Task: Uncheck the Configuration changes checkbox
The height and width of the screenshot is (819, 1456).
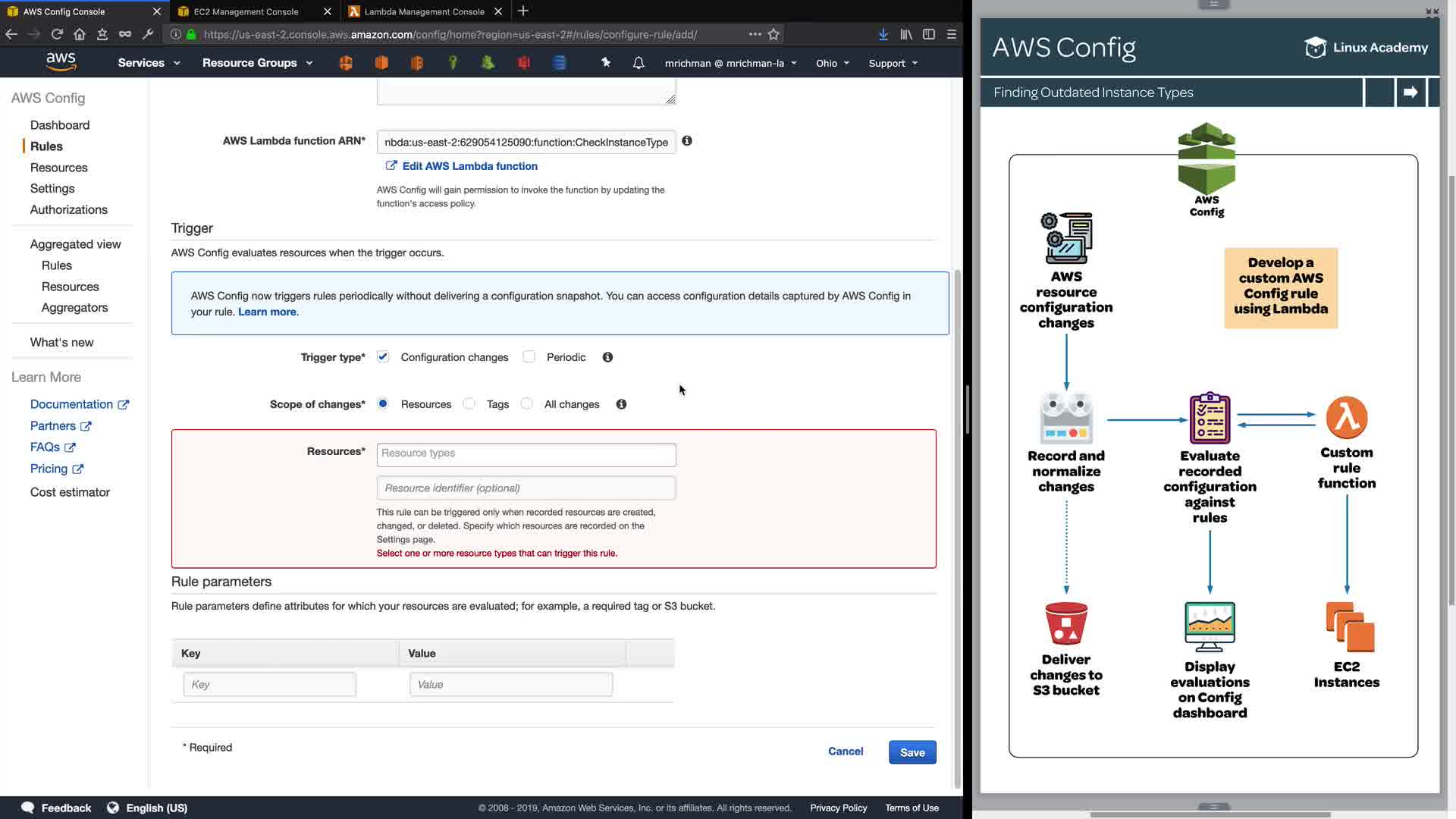Action: point(383,357)
